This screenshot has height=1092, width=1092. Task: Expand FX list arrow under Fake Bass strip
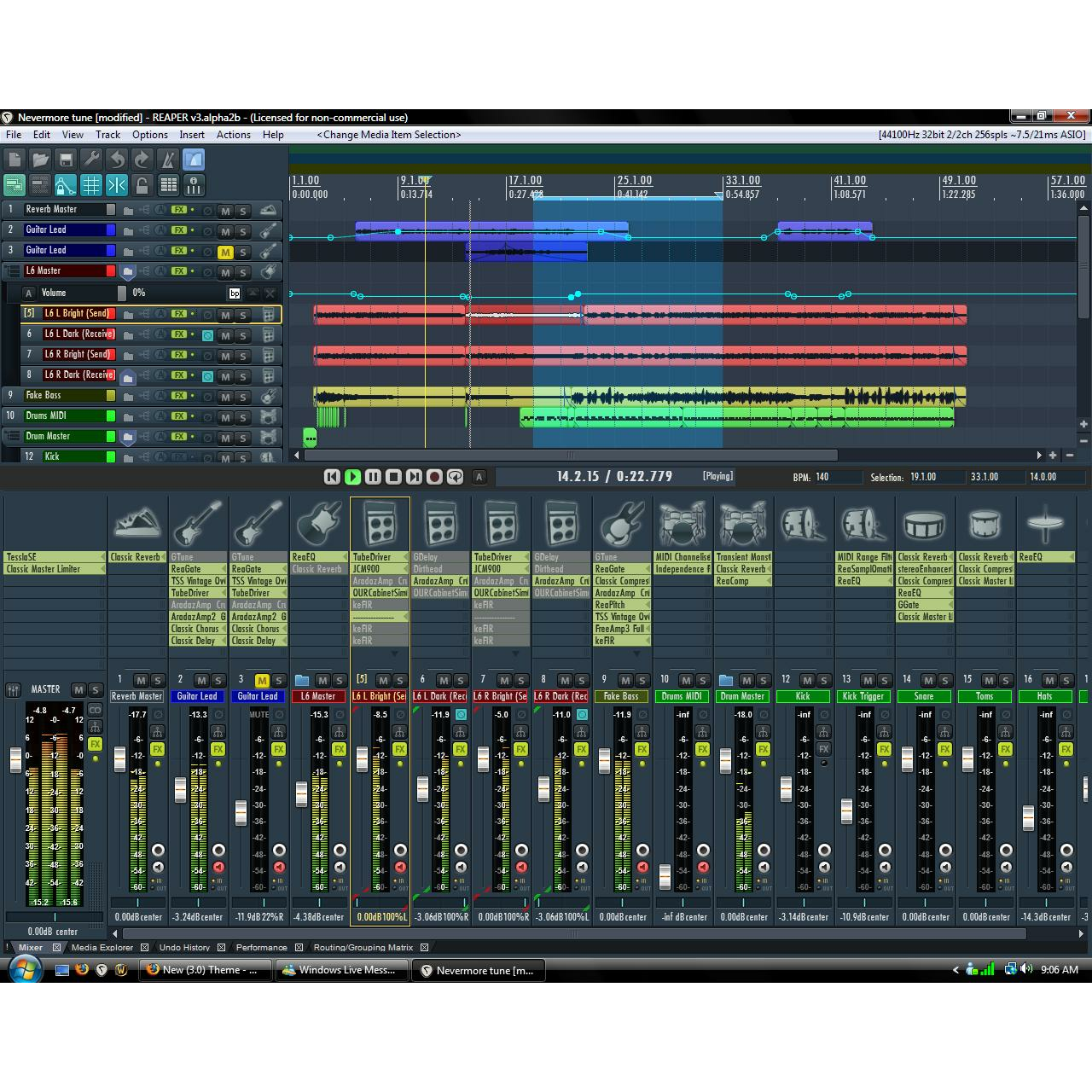(636, 653)
